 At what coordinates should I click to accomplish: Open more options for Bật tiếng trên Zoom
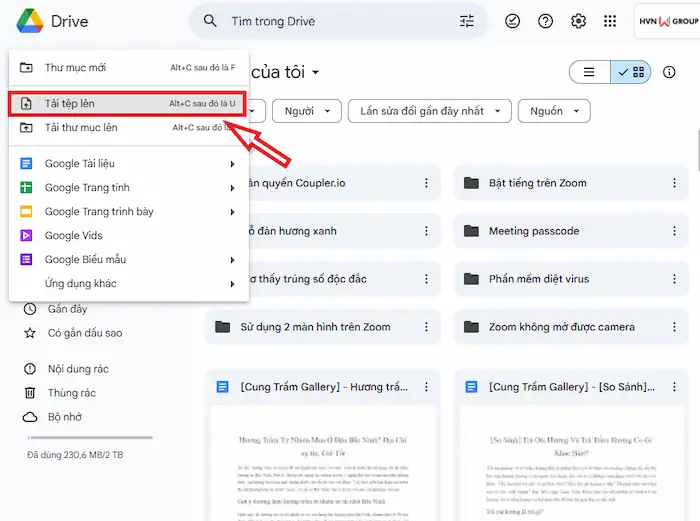tap(675, 183)
